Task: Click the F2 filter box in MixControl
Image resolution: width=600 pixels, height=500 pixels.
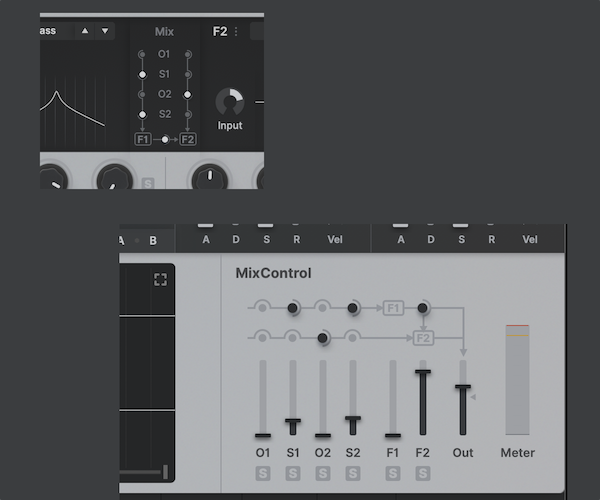Action: [x=423, y=338]
